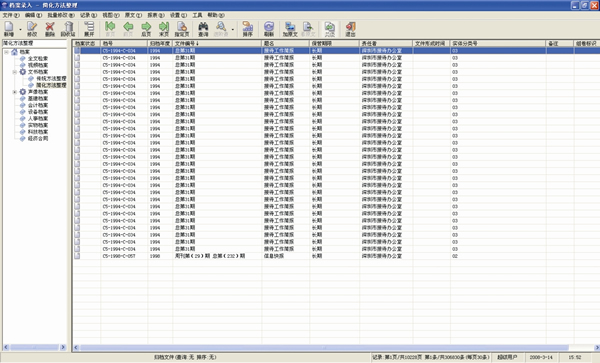Click the document icon in the C5-1998-C-057 row
The height and width of the screenshot is (363, 600).
pyautogui.click(x=77, y=256)
